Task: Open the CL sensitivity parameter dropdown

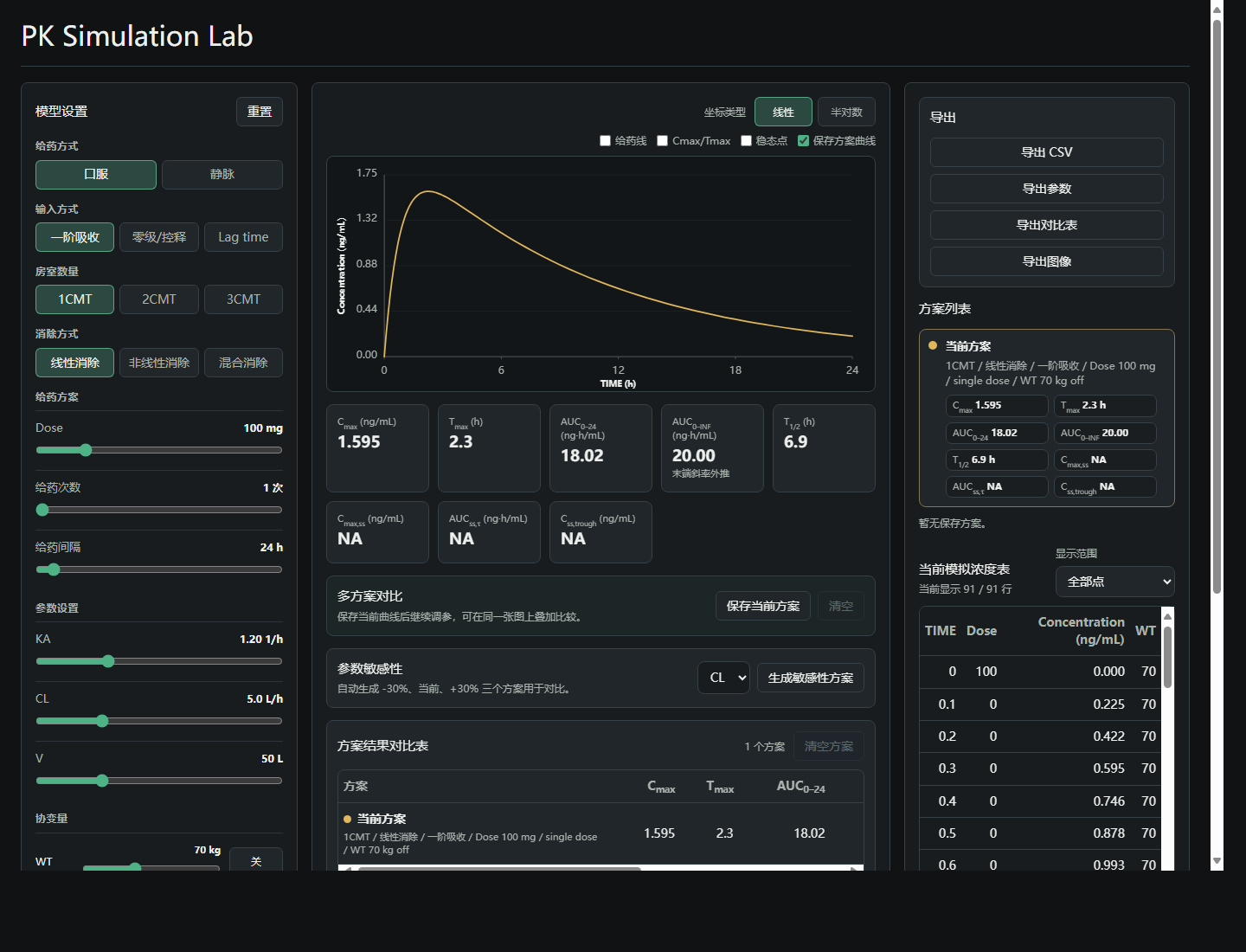Action: 724,678
